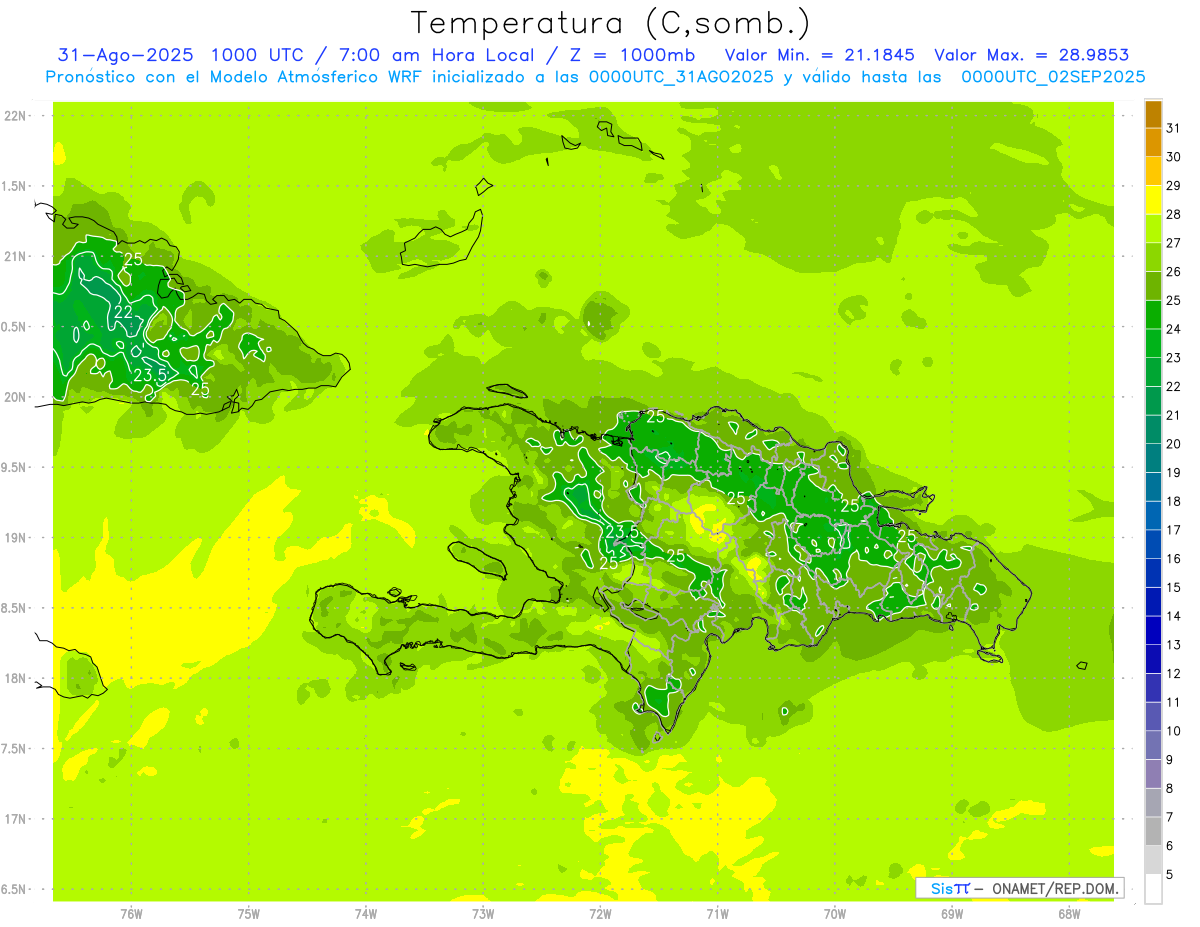Select the '1000 UTC' time text

tap(257, 55)
